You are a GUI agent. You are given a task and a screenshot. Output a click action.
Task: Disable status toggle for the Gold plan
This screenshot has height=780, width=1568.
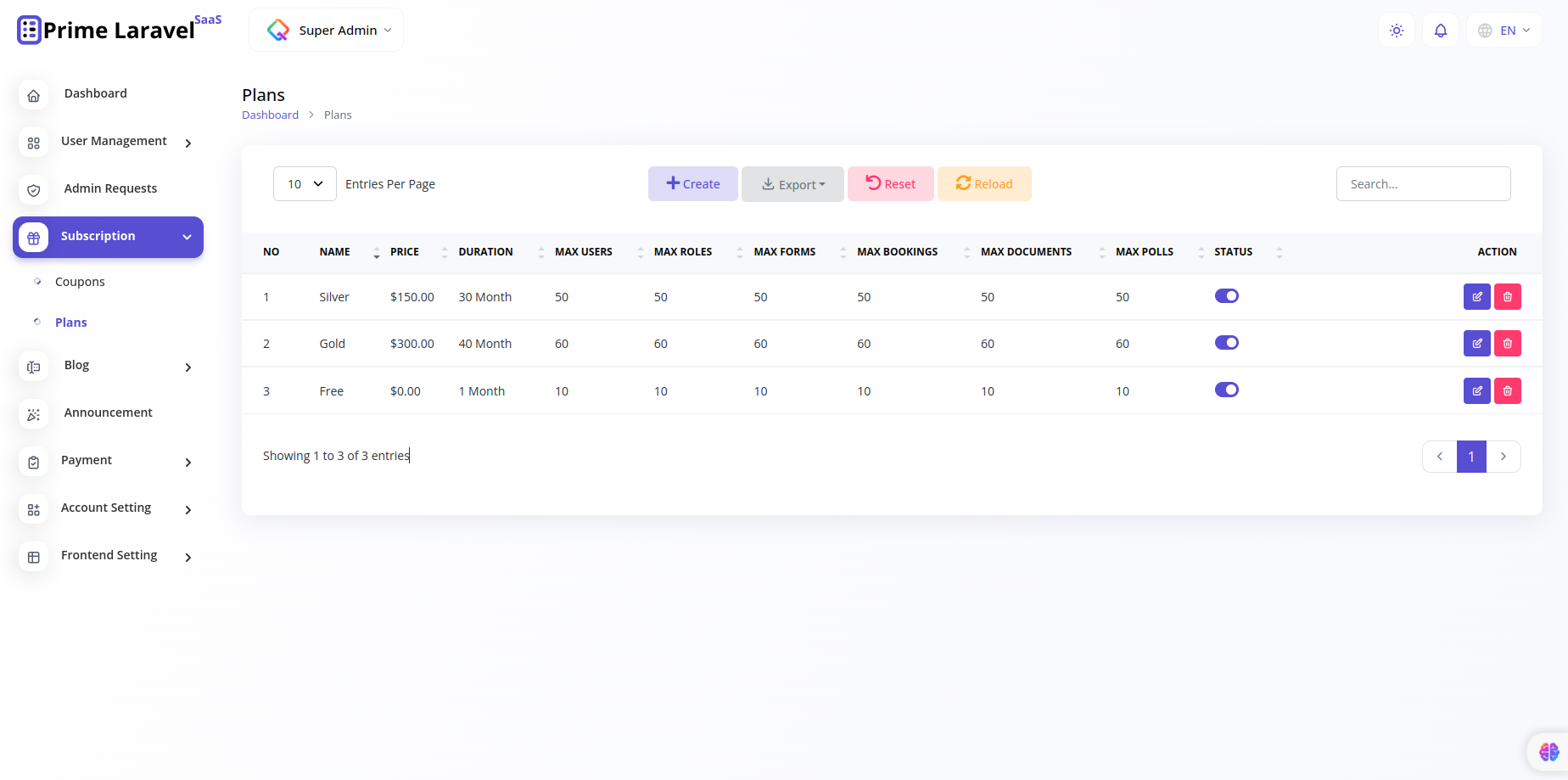(x=1227, y=342)
